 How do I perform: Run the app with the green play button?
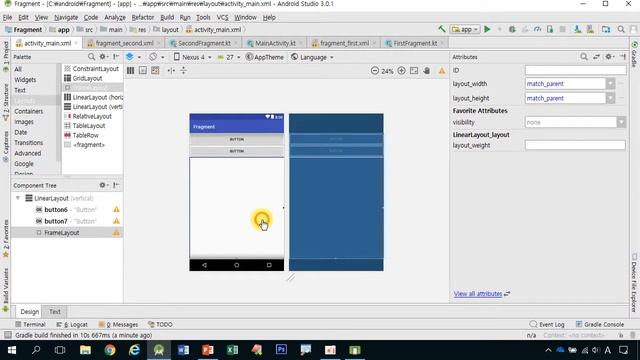[487, 29]
